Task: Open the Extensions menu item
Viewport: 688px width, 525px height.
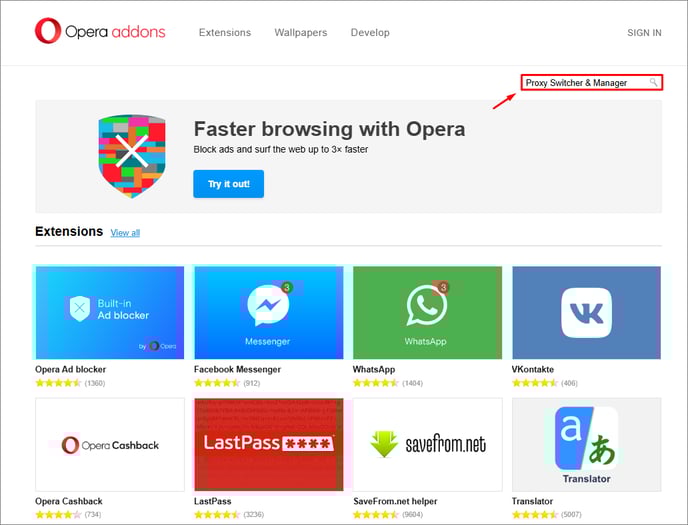Action: pos(225,32)
